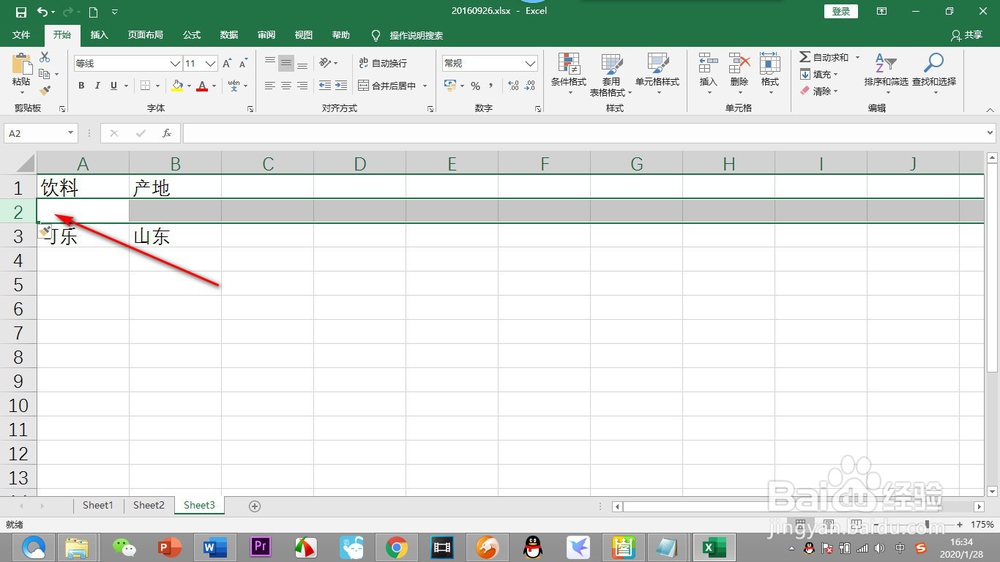Switch to the 视图 tab
This screenshot has height=562, width=1000.
pyautogui.click(x=304, y=35)
